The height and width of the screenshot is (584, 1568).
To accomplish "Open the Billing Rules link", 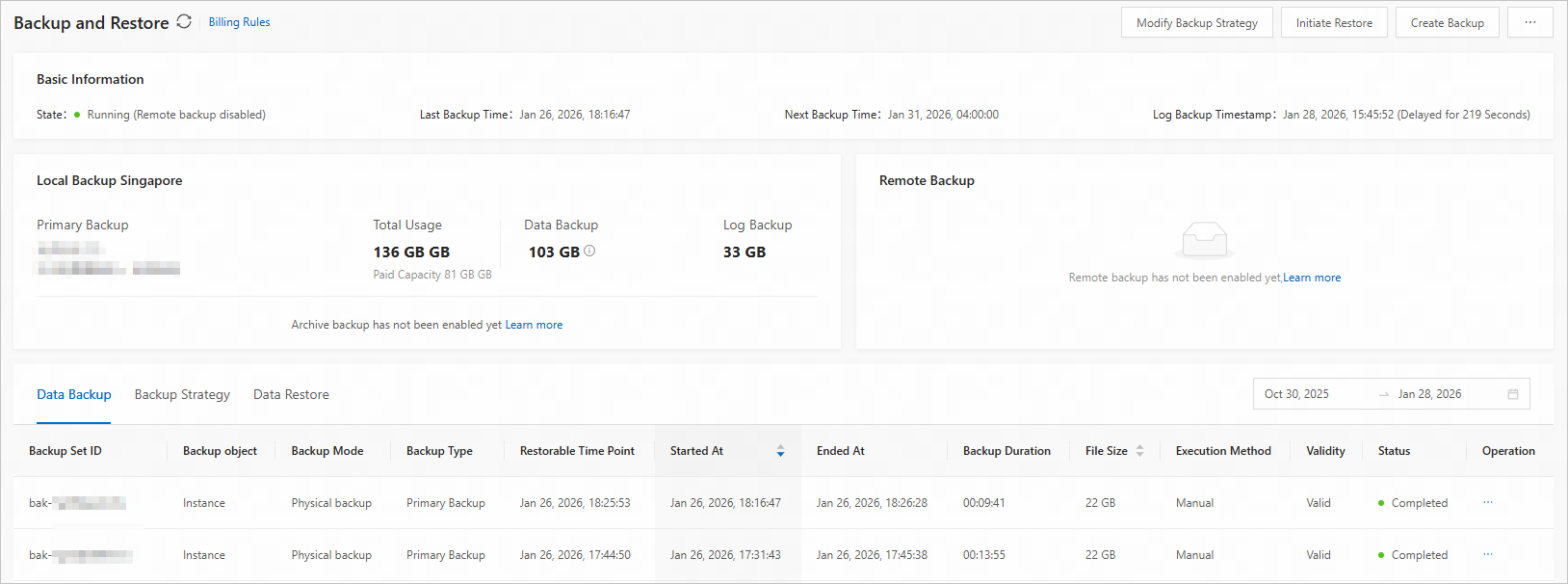I will (x=239, y=22).
